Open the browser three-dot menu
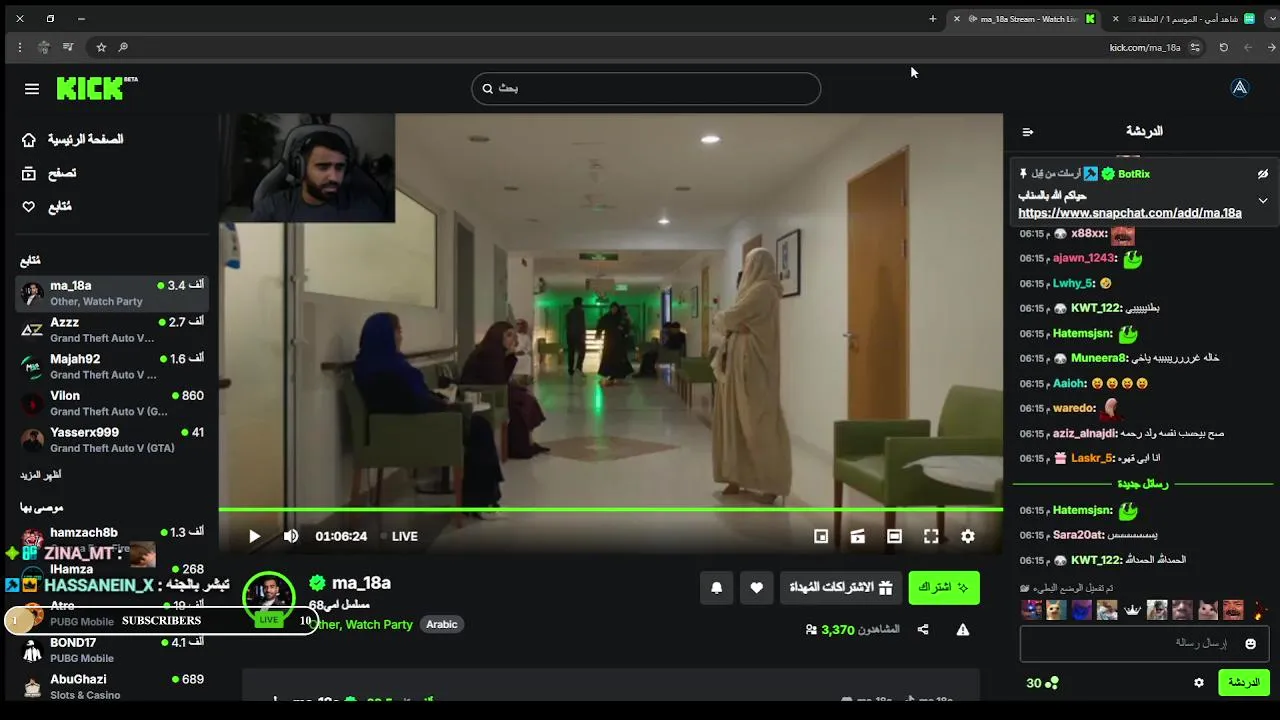The width and height of the screenshot is (1280, 720). 19,47
